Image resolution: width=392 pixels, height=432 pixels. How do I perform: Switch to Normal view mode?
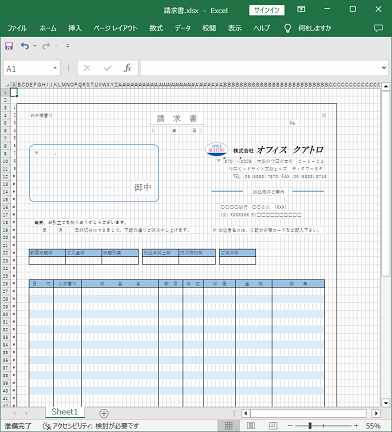[228, 426]
